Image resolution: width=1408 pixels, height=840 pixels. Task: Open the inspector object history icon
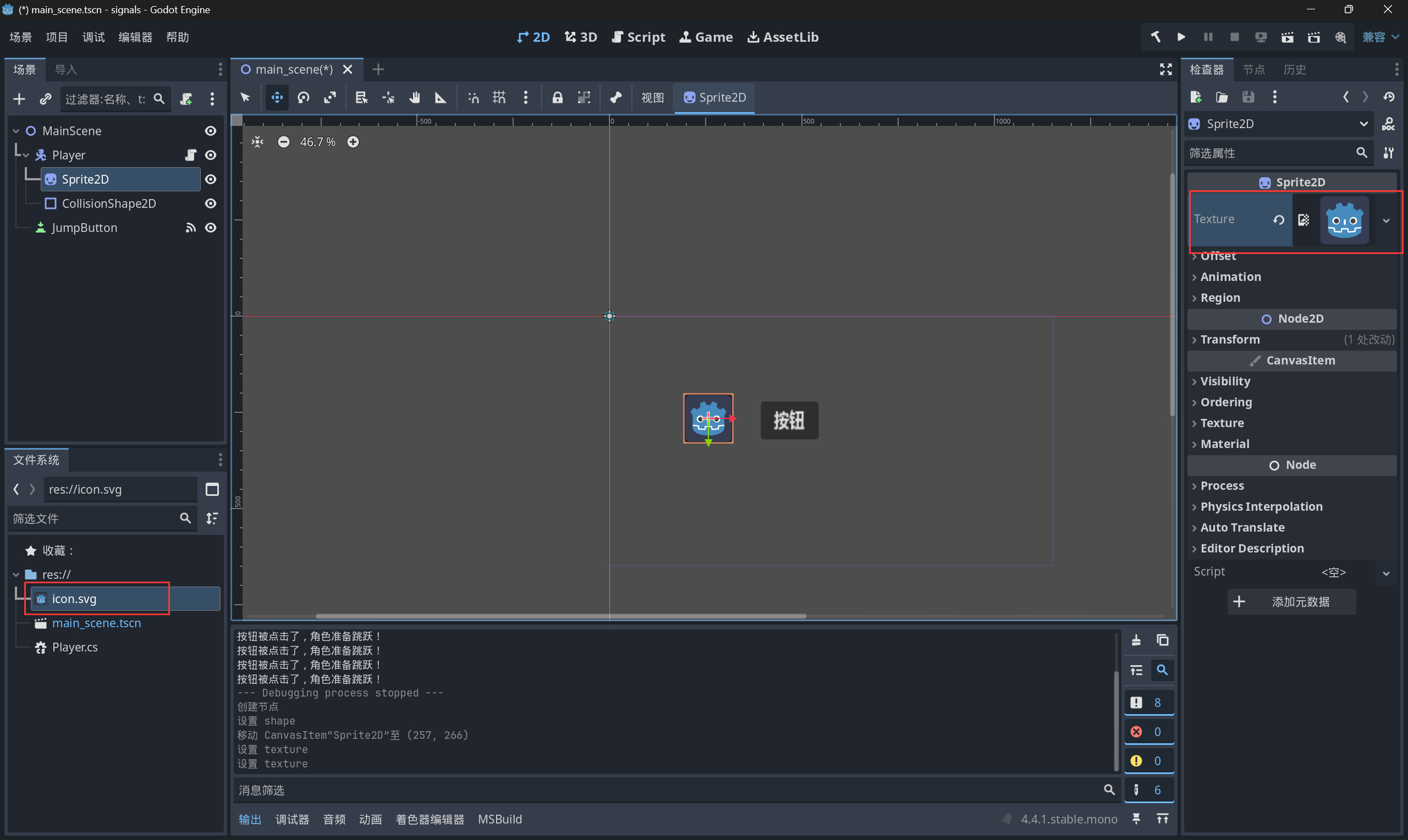pyautogui.click(x=1389, y=97)
